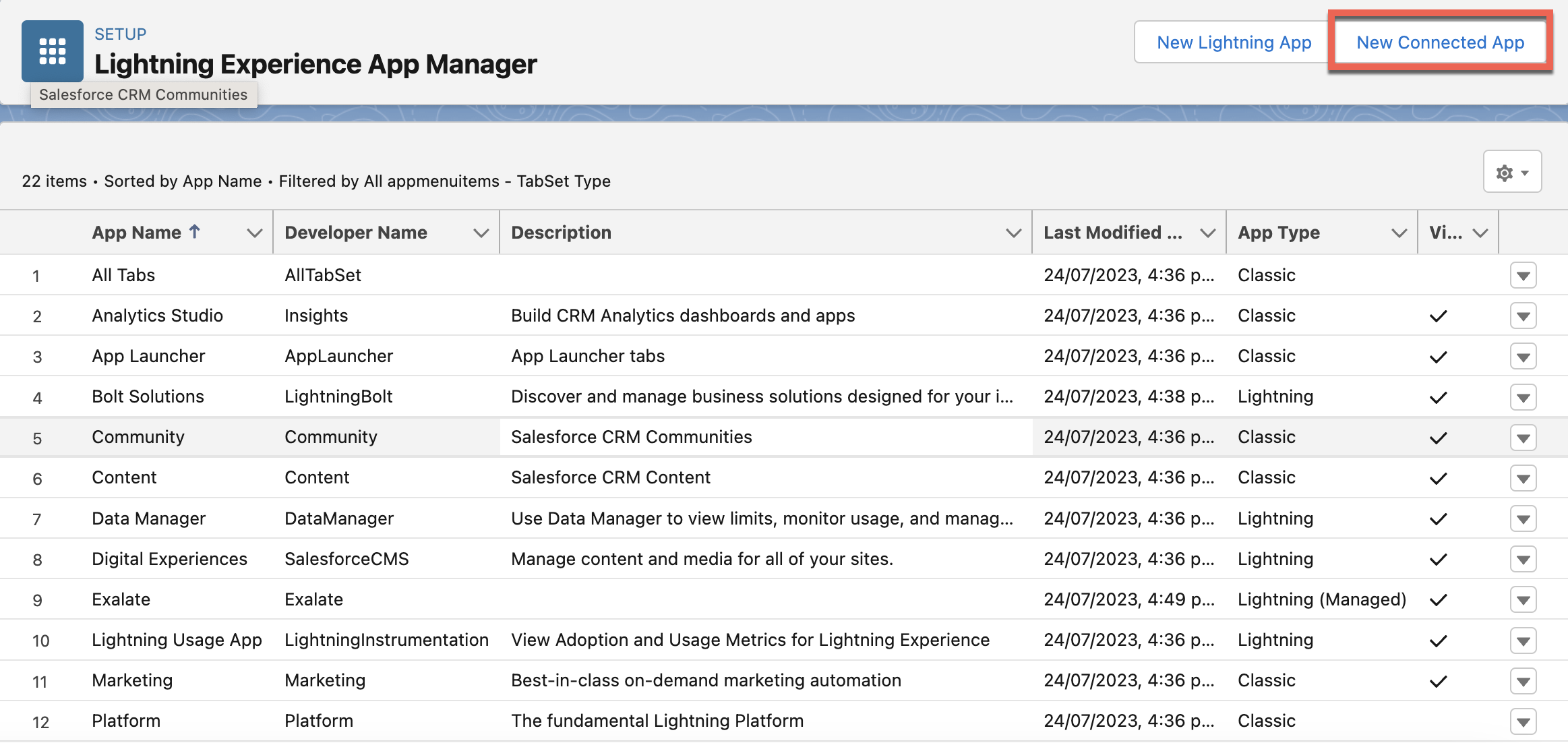Open row actions for Data Manager

point(1523,519)
